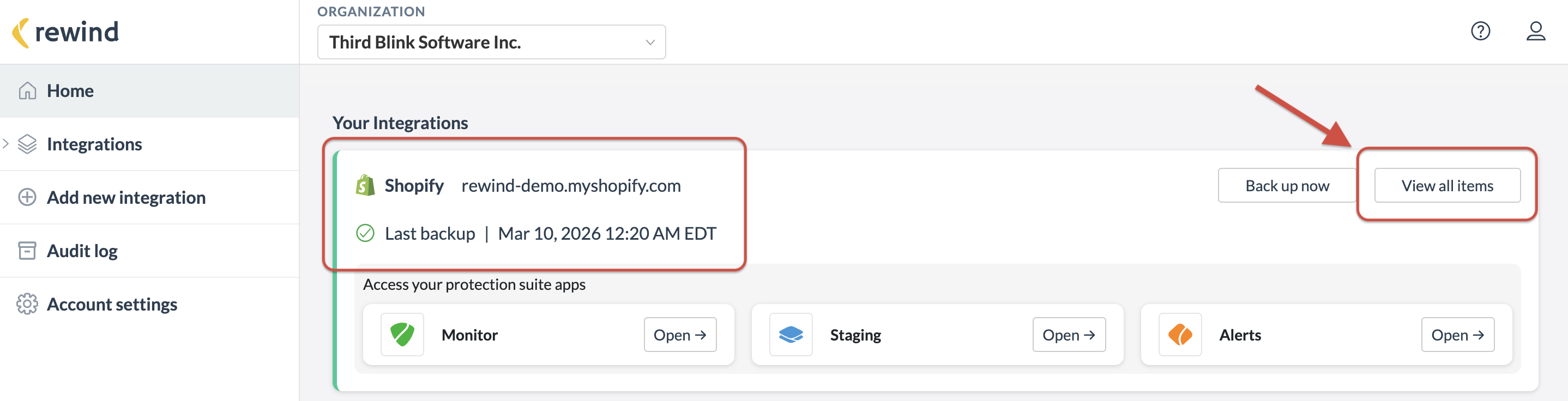Open the Monitor app
This screenshot has width=1568, height=401.
point(680,334)
